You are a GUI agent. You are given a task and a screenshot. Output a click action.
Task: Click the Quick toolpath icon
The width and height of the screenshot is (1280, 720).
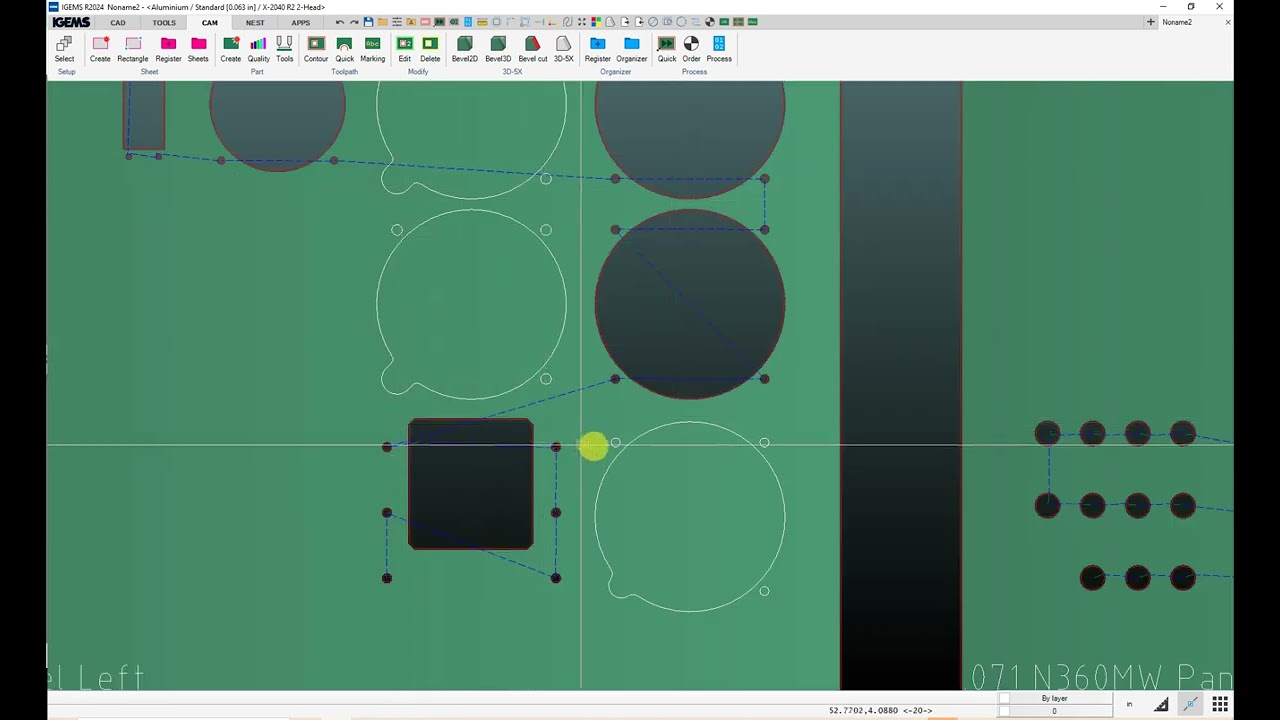(344, 49)
